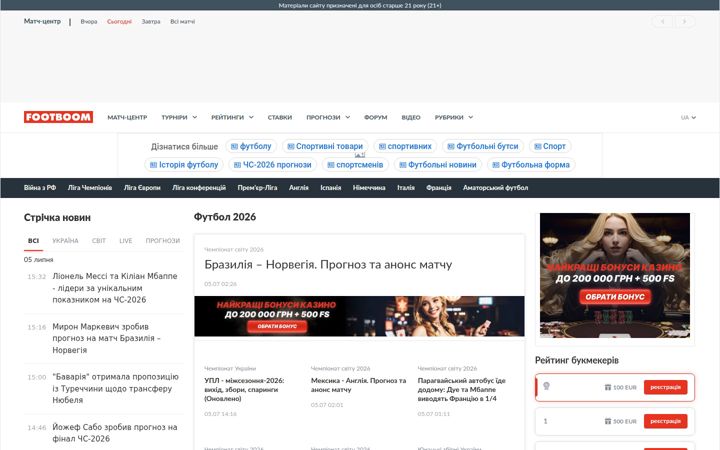Open Ставки in main navigation
Viewport: 720px width, 450px height.
[x=280, y=118]
